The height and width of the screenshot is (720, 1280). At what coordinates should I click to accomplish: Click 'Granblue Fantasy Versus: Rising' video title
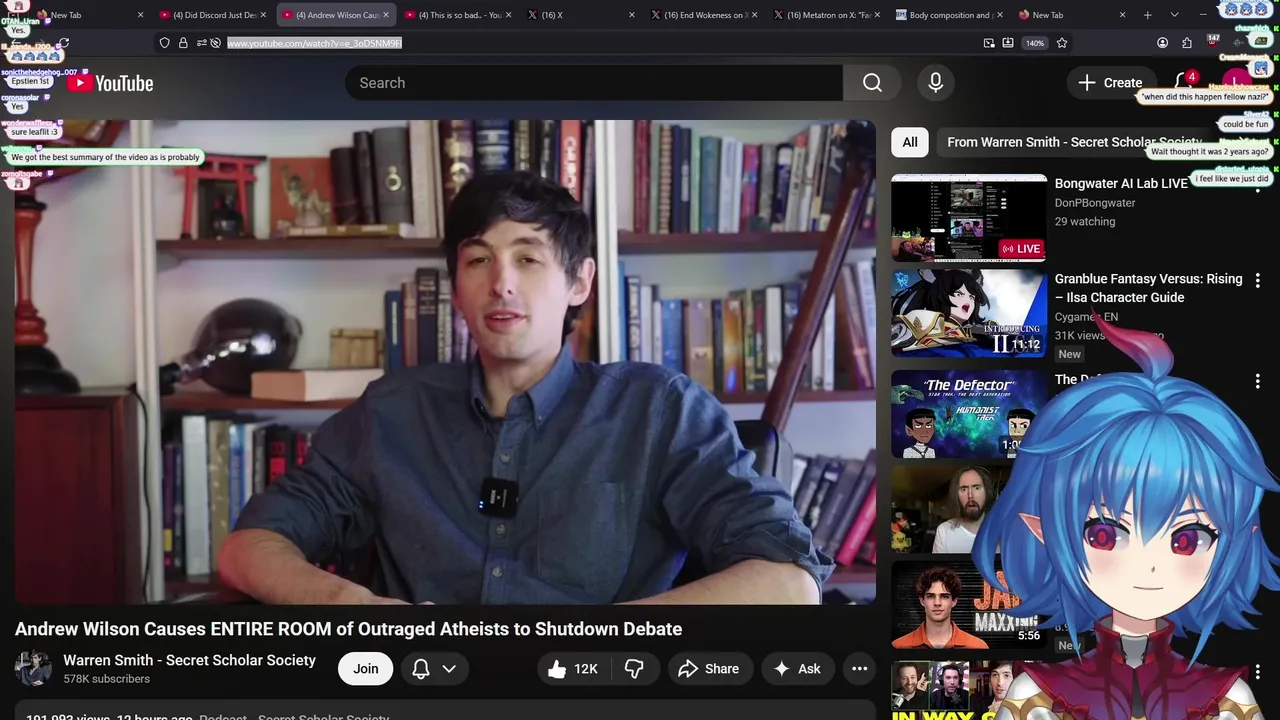coord(1149,288)
